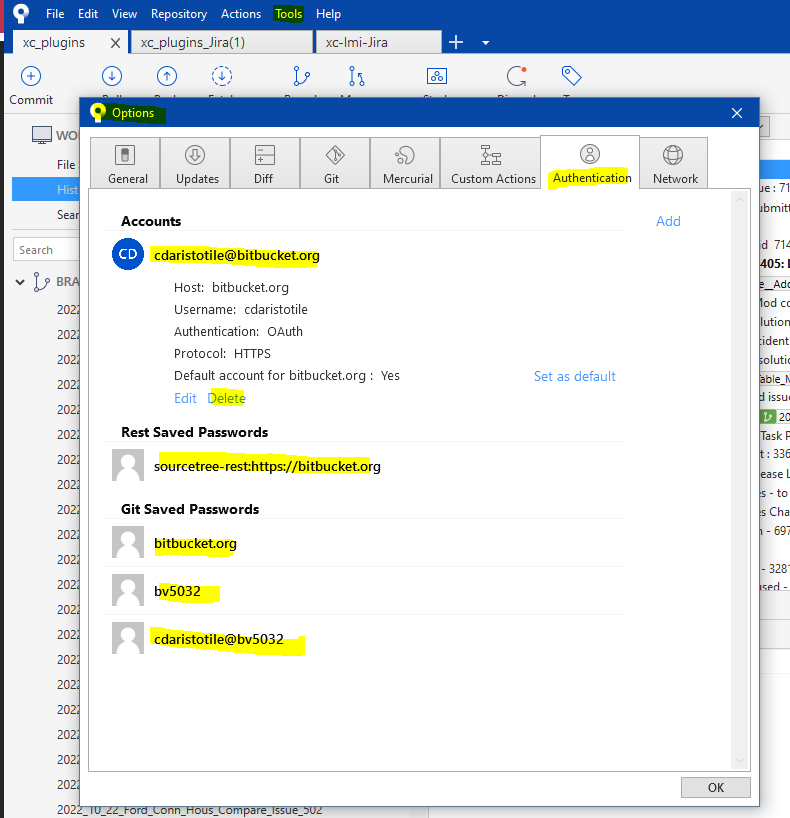Select the Search sidebar item under History
The width and height of the screenshot is (790, 818).
pos(68,215)
